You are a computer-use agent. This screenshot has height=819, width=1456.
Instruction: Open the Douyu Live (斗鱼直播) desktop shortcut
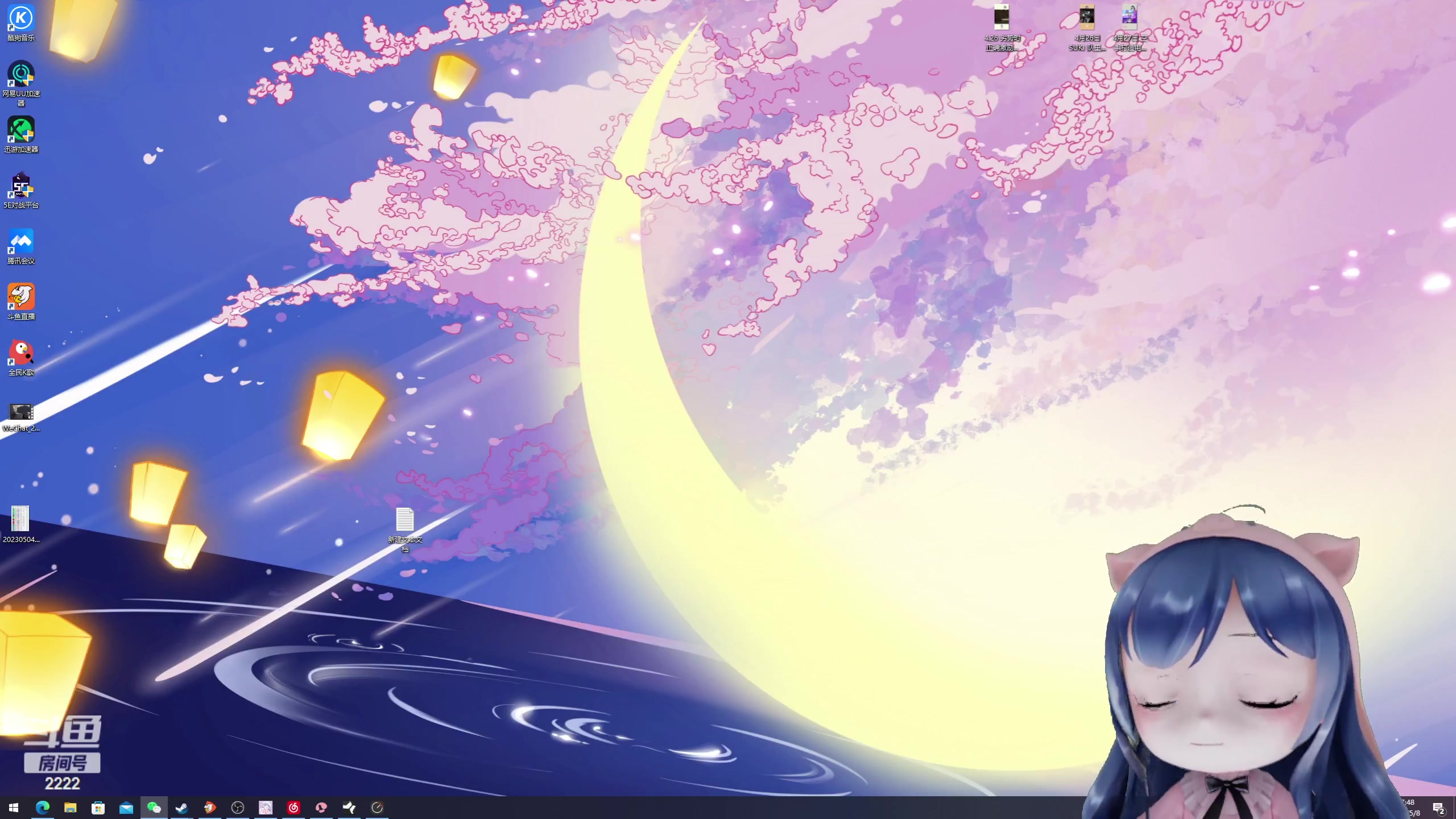coord(21,297)
